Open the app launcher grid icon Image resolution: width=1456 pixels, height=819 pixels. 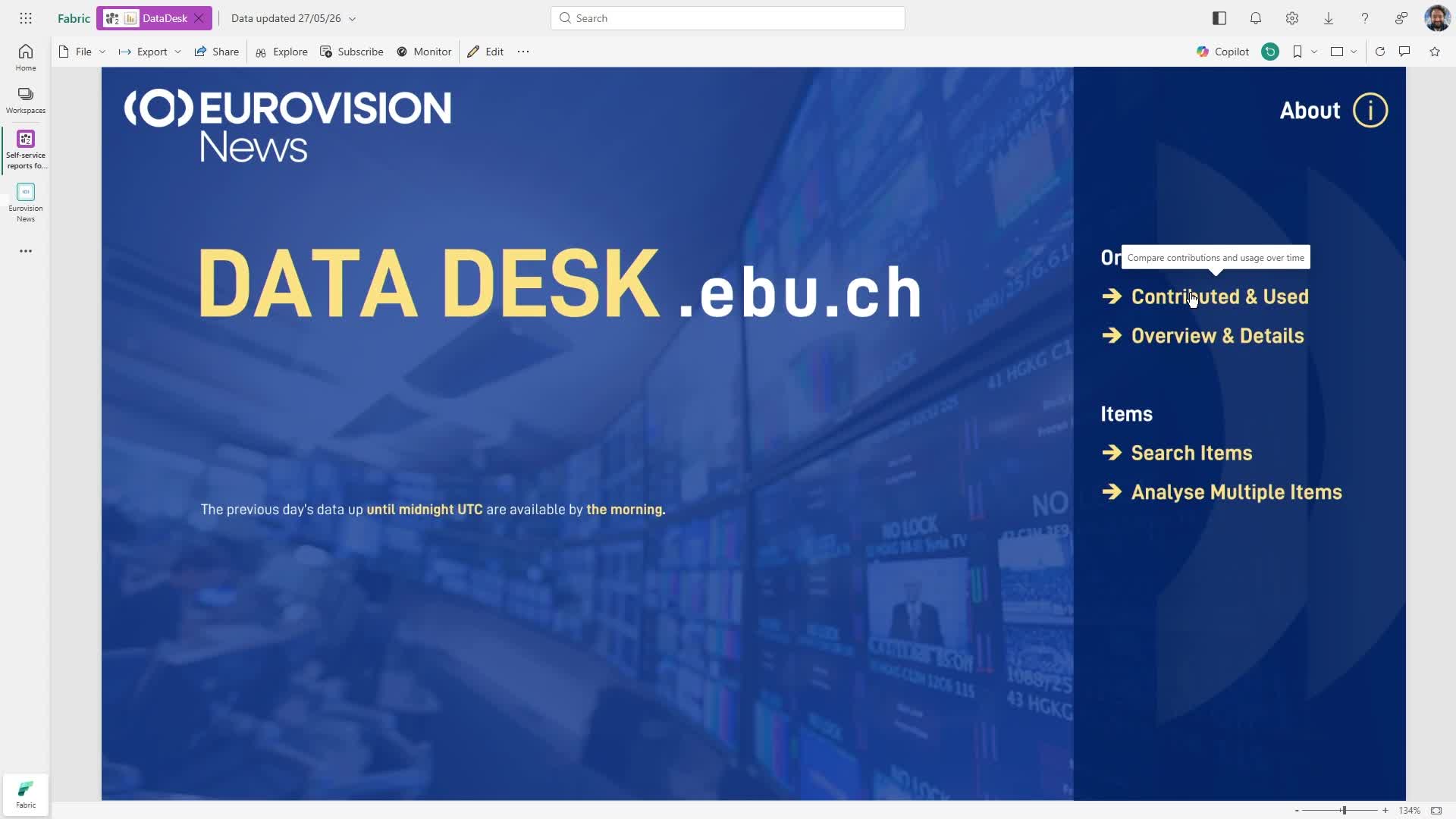pyautogui.click(x=26, y=18)
